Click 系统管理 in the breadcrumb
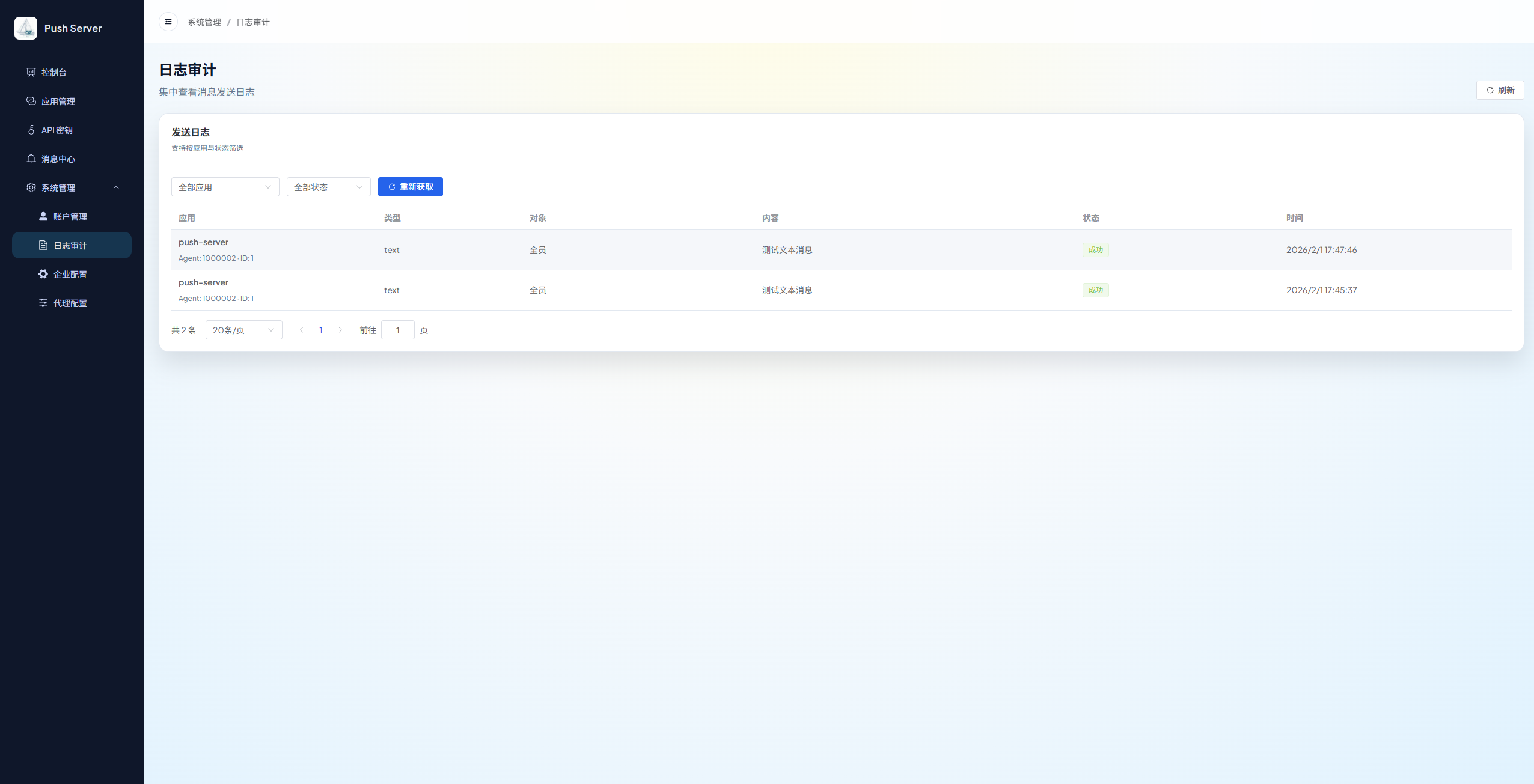The width and height of the screenshot is (1534, 784). (204, 22)
